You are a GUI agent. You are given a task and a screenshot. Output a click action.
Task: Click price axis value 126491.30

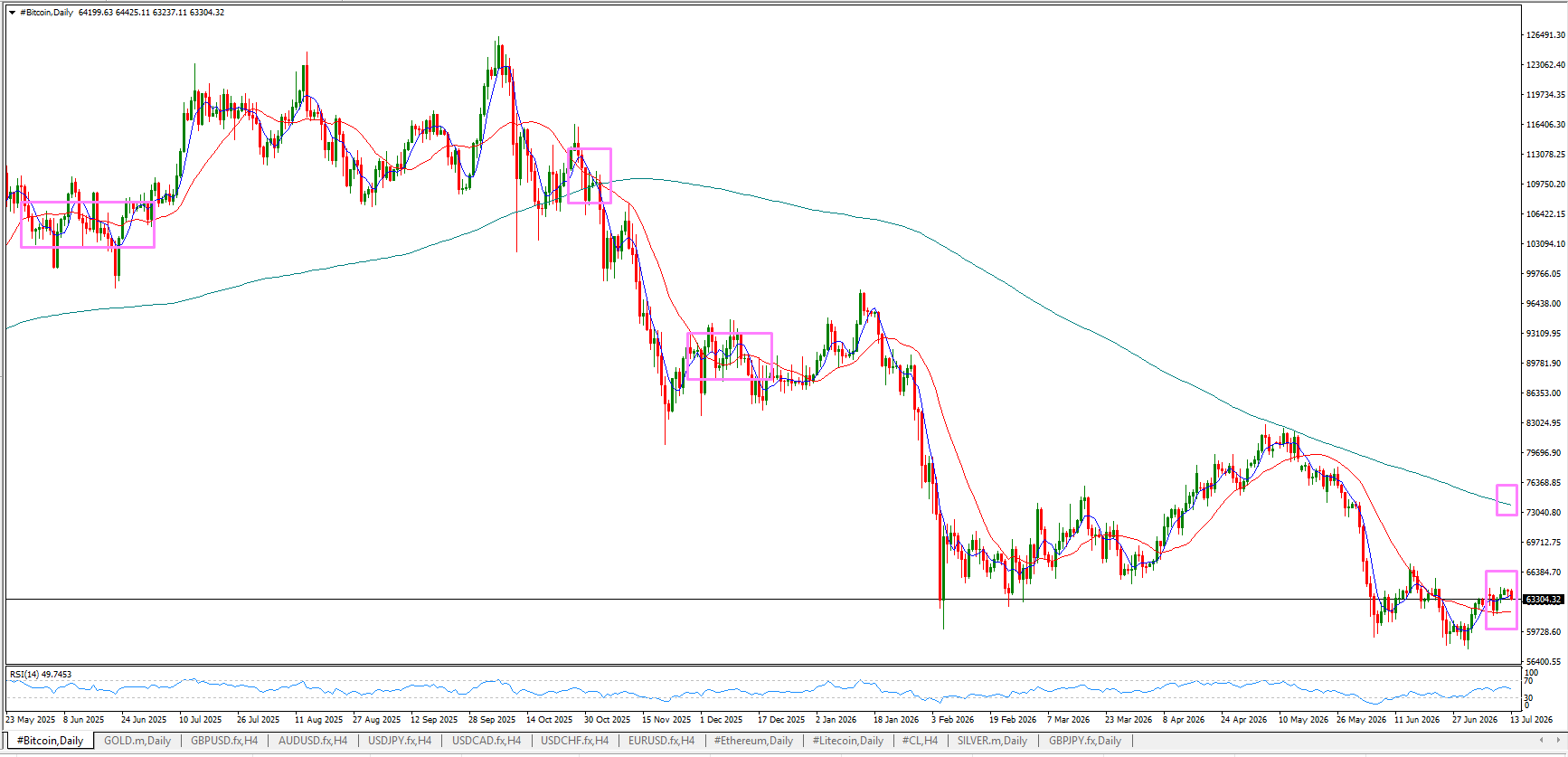1545,35
